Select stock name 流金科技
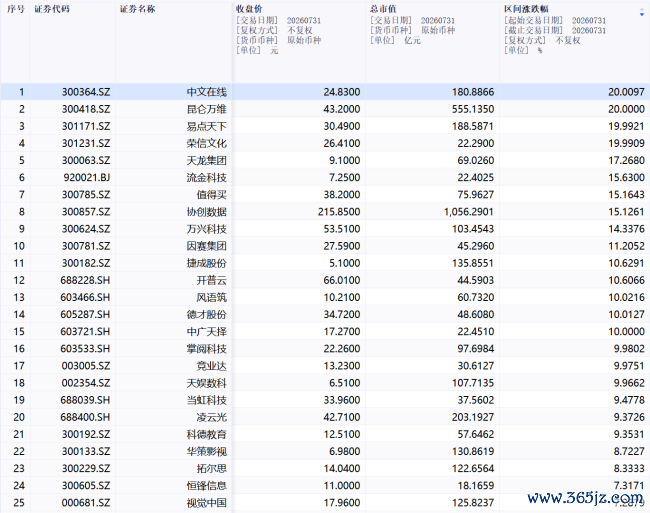 point(206,177)
